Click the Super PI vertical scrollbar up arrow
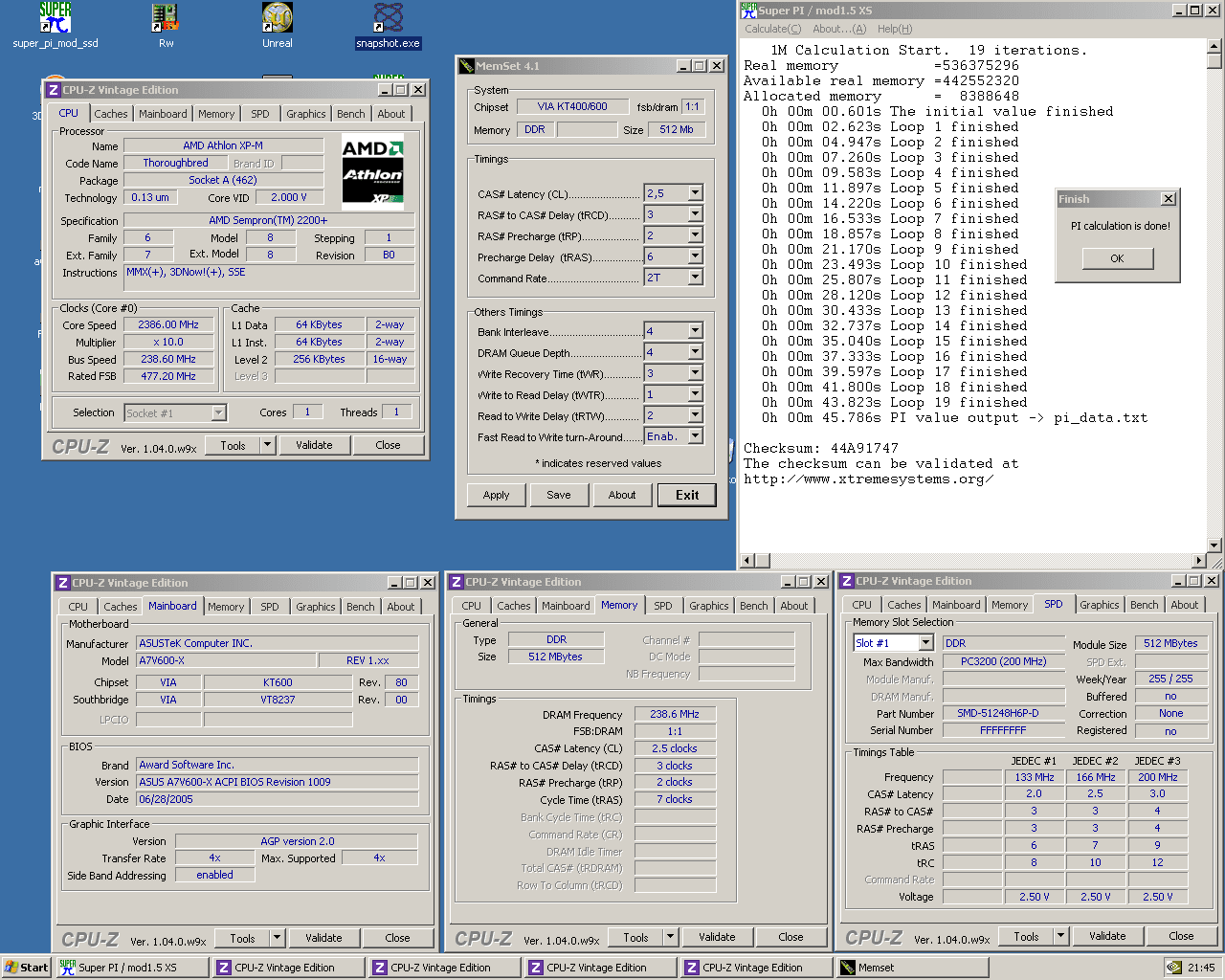The image size is (1225, 980). pyautogui.click(x=1214, y=45)
